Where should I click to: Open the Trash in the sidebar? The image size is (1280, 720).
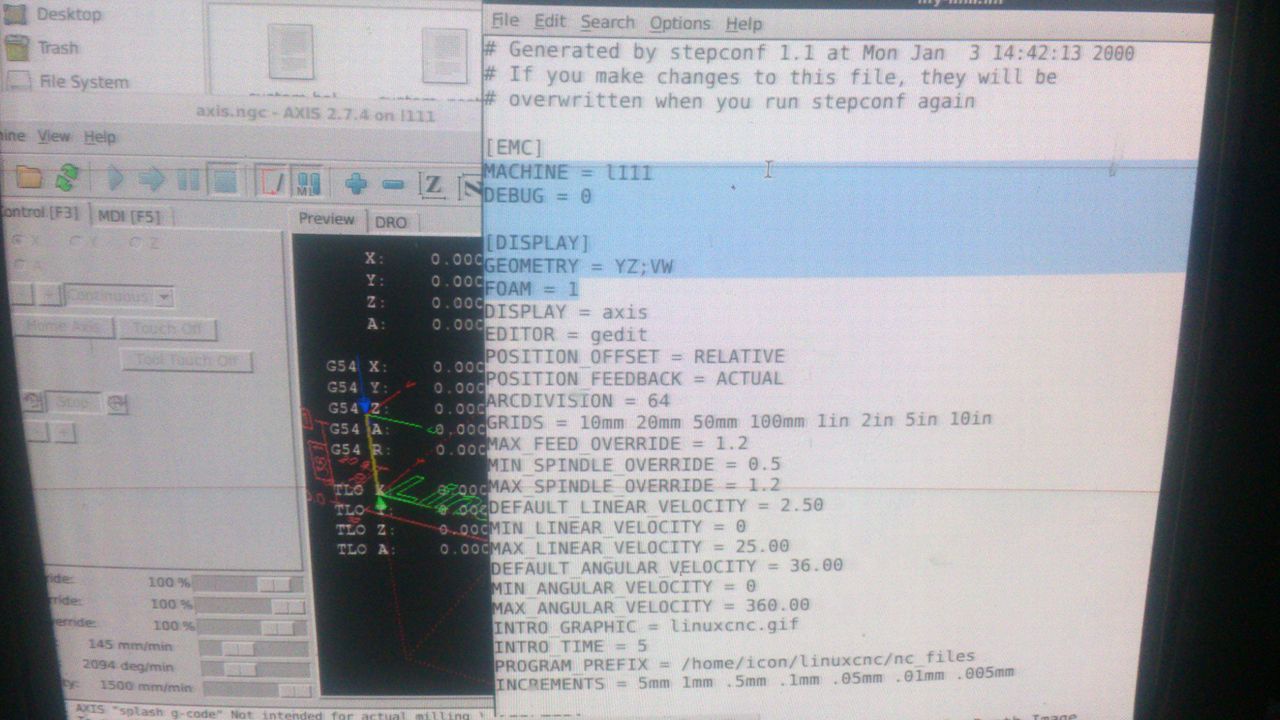coord(42,47)
